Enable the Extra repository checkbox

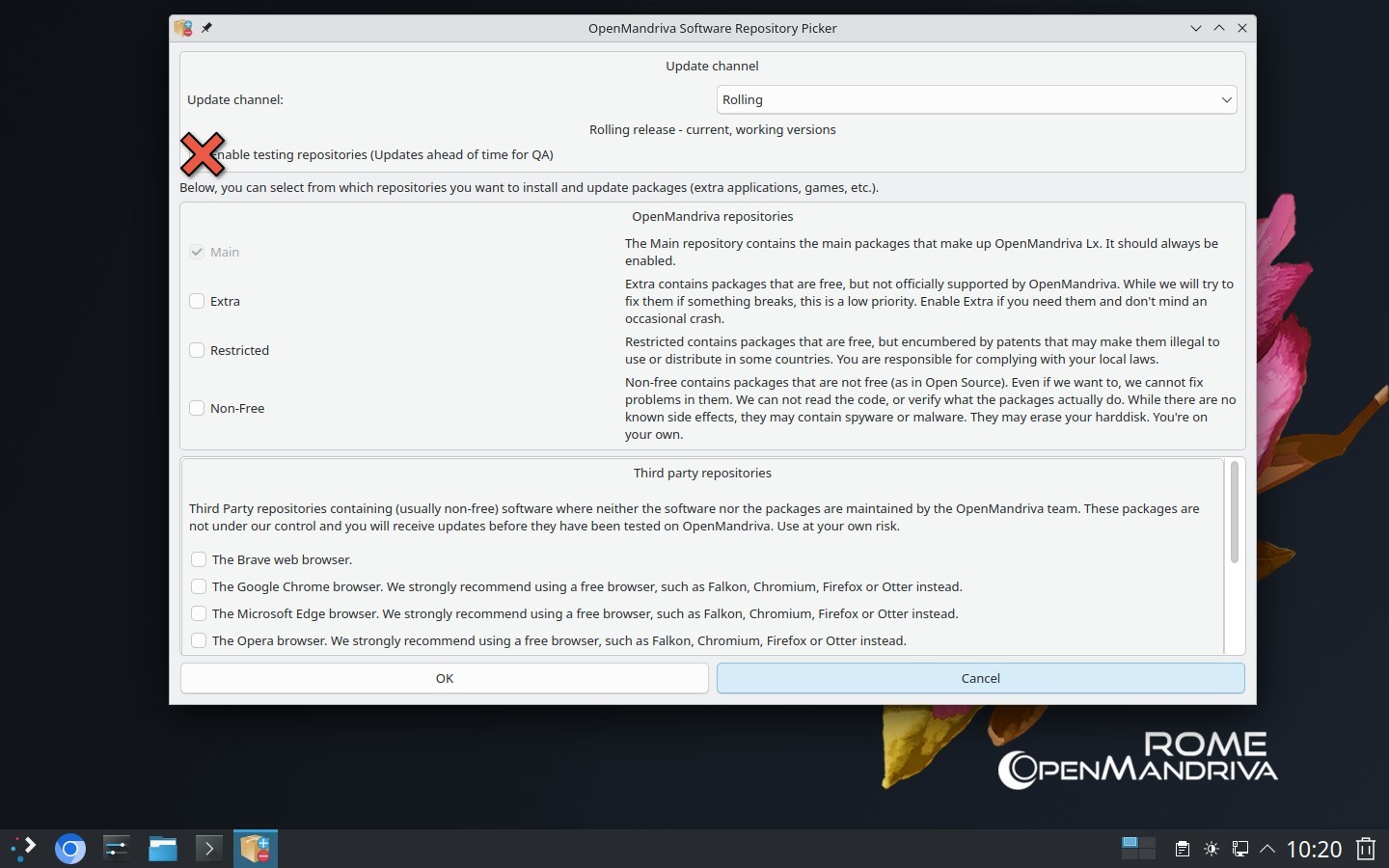(x=197, y=301)
